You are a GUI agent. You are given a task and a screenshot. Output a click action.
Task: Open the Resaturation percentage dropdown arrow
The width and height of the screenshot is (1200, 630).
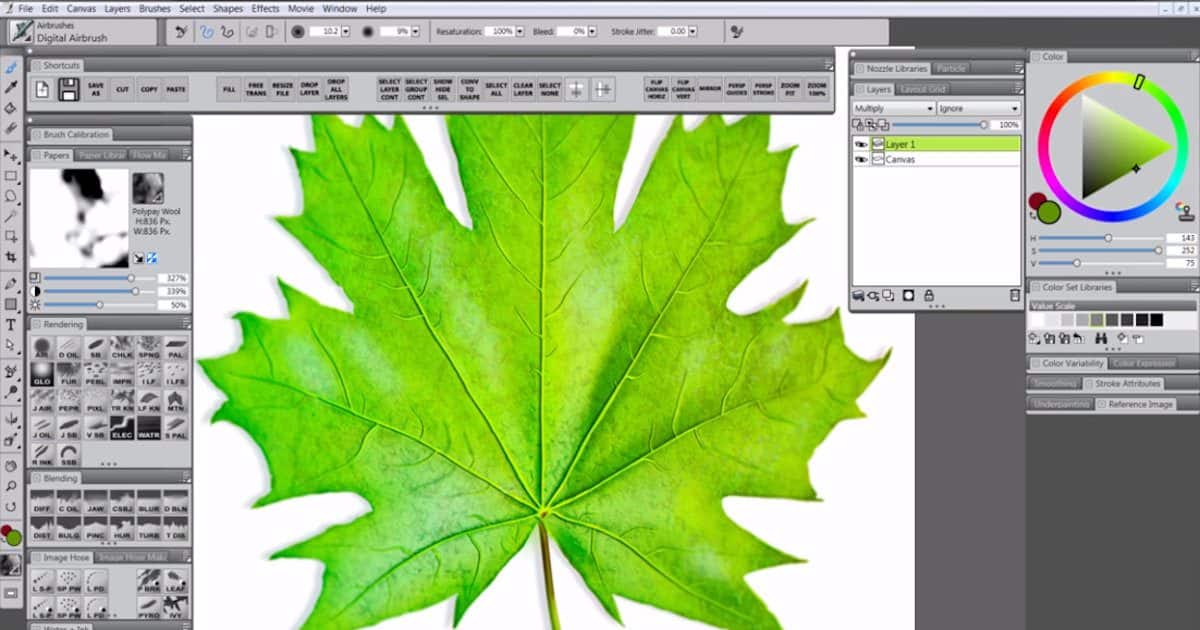coord(521,32)
